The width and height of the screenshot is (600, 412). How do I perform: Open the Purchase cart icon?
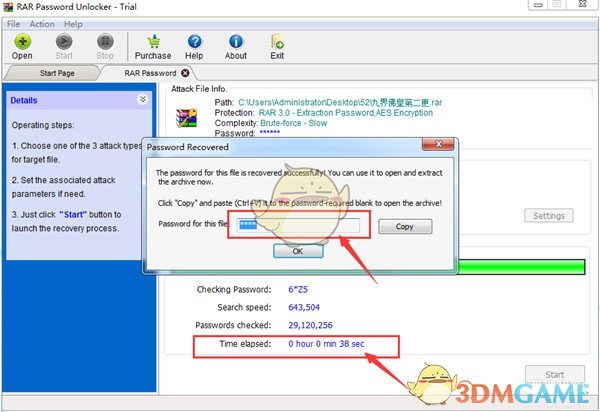[x=153, y=42]
